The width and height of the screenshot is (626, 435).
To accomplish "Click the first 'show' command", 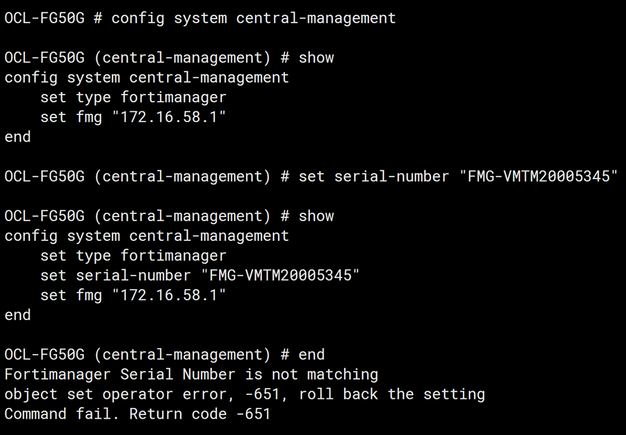I will [x=316, y=58].
